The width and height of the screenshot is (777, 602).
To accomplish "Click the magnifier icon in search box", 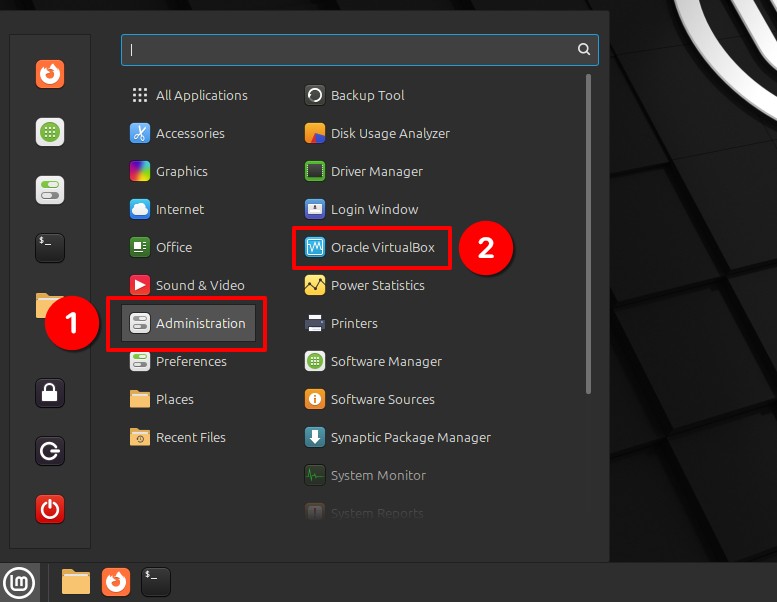I will pos(584,49).
